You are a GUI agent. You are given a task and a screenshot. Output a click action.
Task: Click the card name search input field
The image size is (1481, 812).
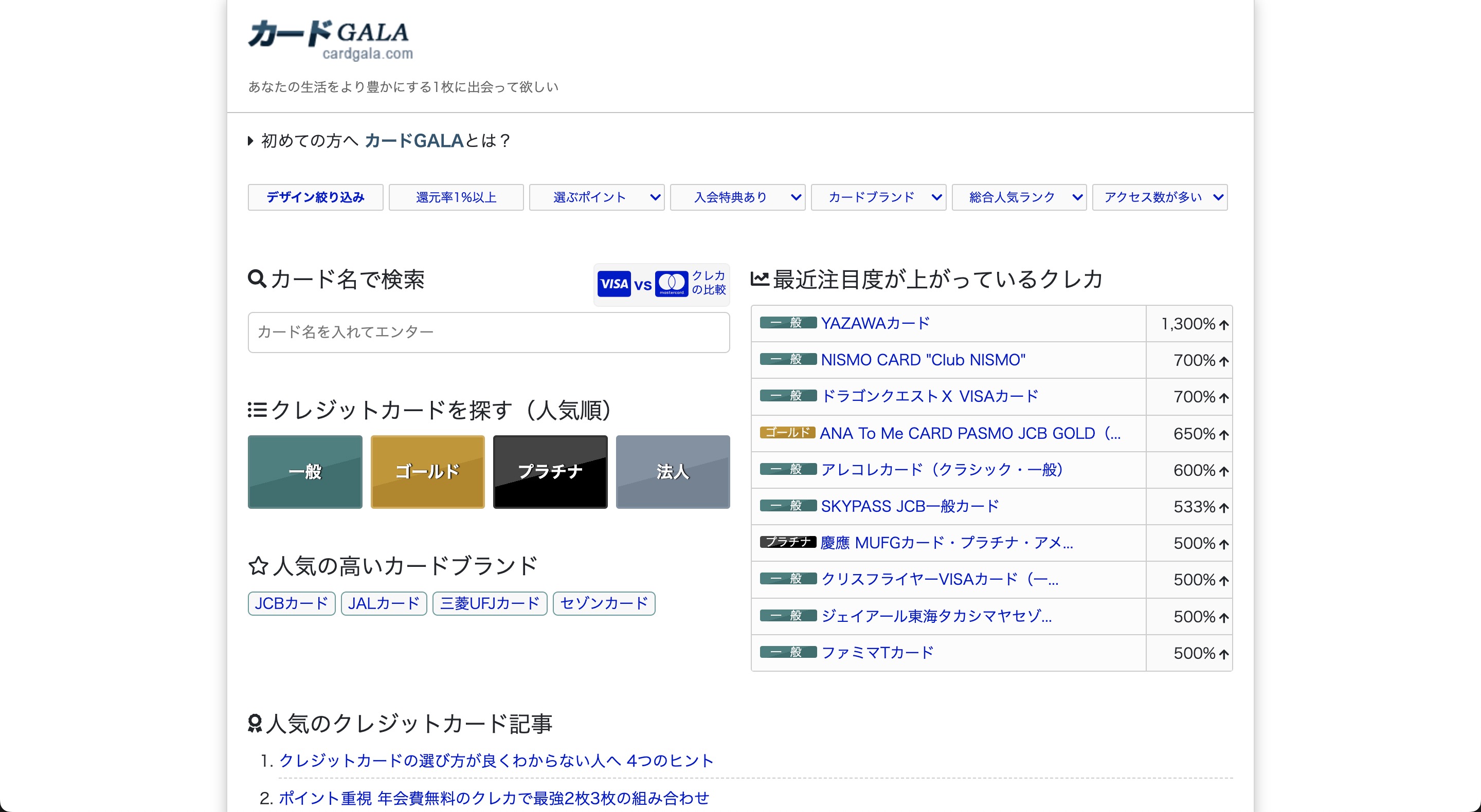(x=488, y=332)
